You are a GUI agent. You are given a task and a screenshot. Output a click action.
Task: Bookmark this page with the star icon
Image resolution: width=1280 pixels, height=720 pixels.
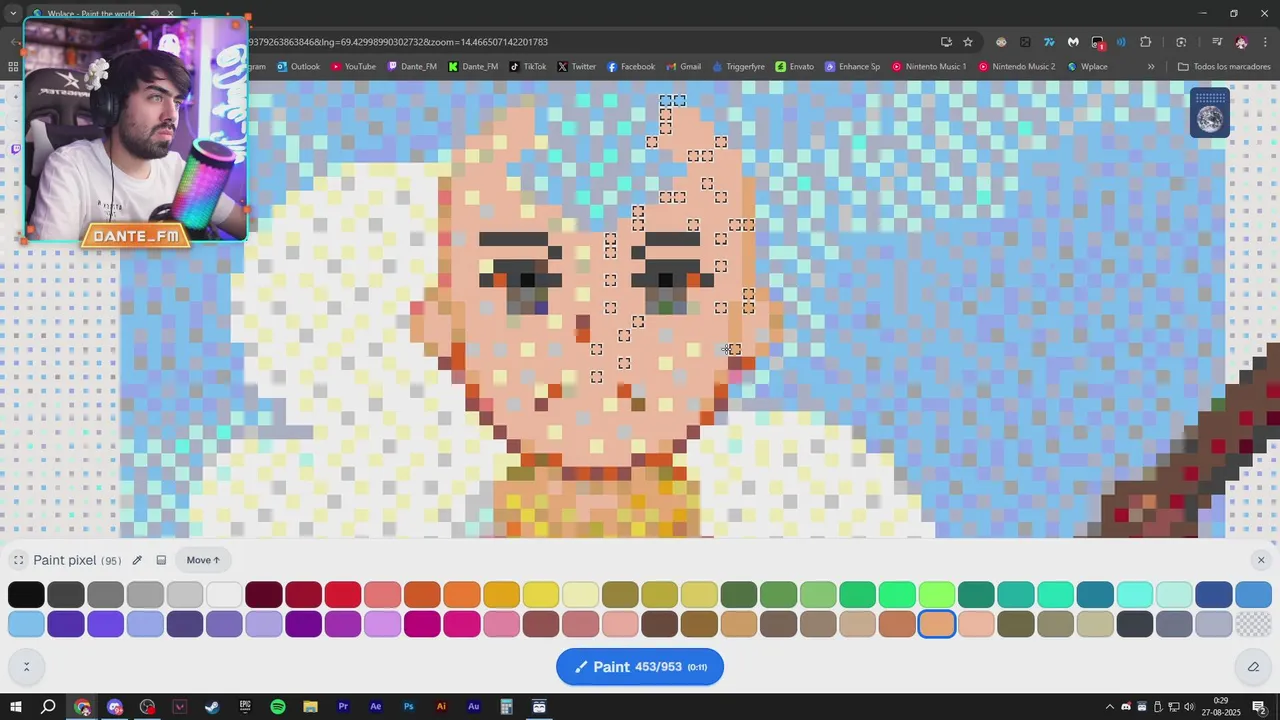pyautogui.click(x=968, y=42)
